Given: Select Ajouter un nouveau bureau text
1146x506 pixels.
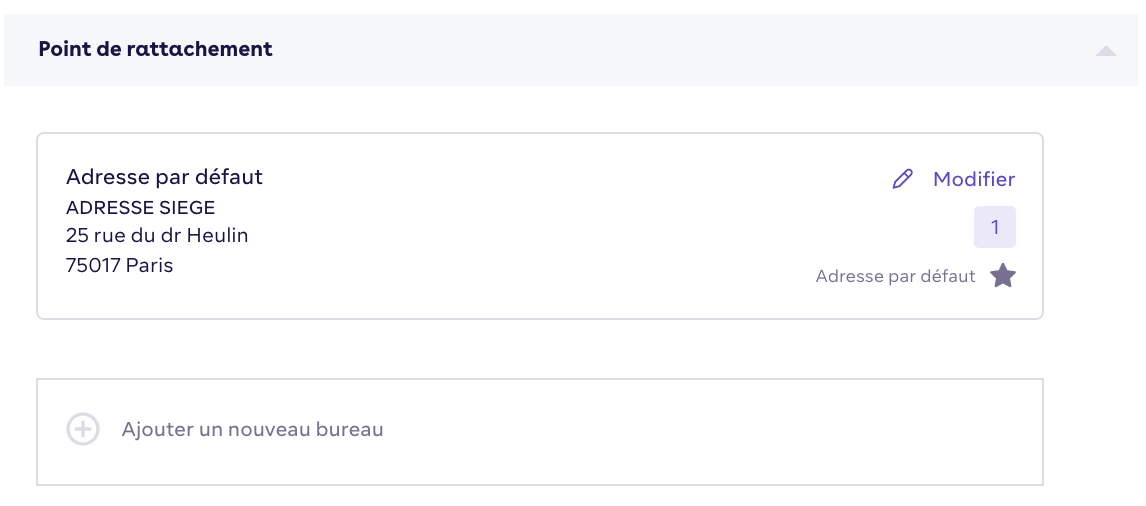Looking at the screenshot, I should tap(252, 429).
